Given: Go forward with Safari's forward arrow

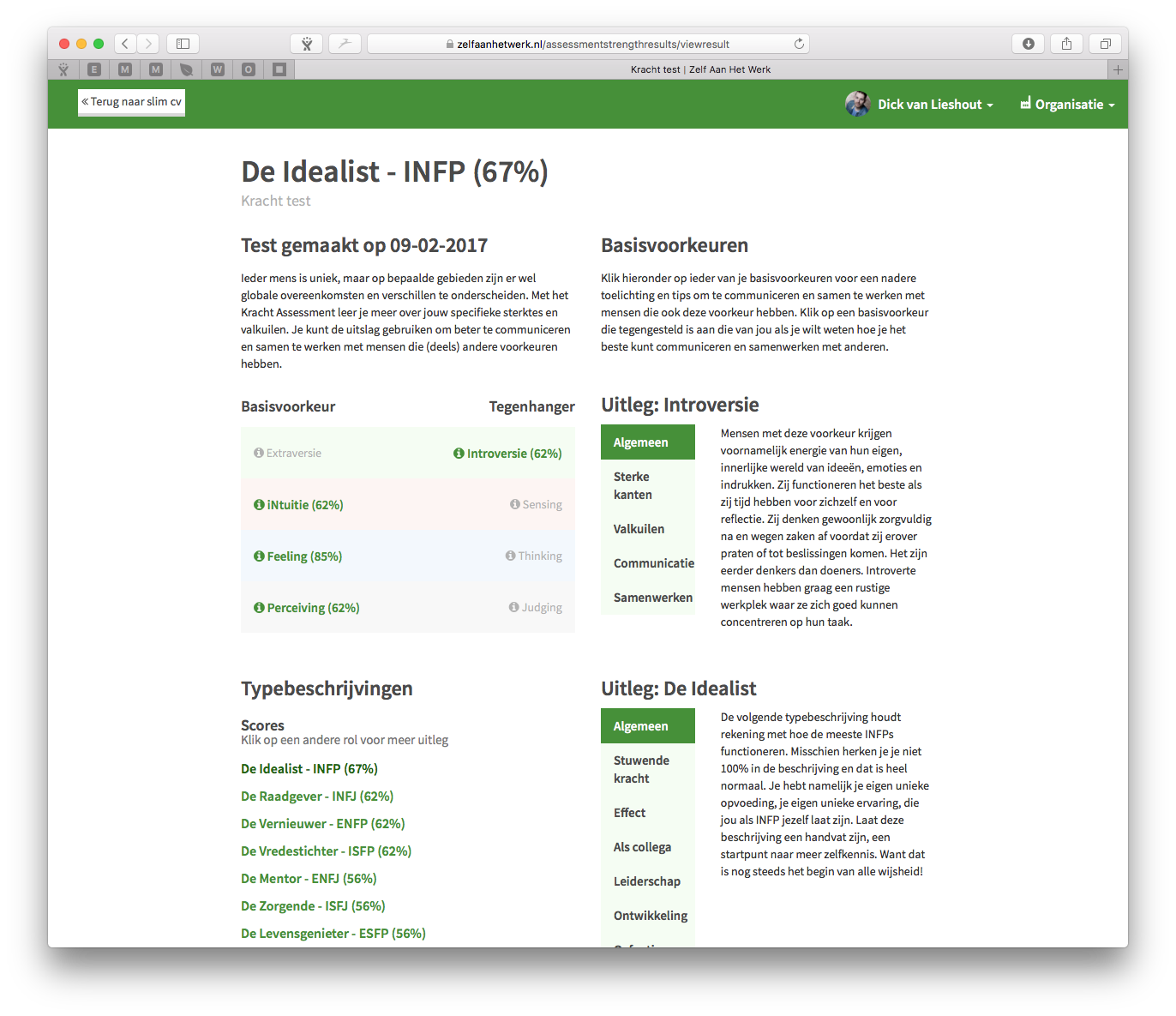Looking at the screenshot, I should [x=148, y=44].
